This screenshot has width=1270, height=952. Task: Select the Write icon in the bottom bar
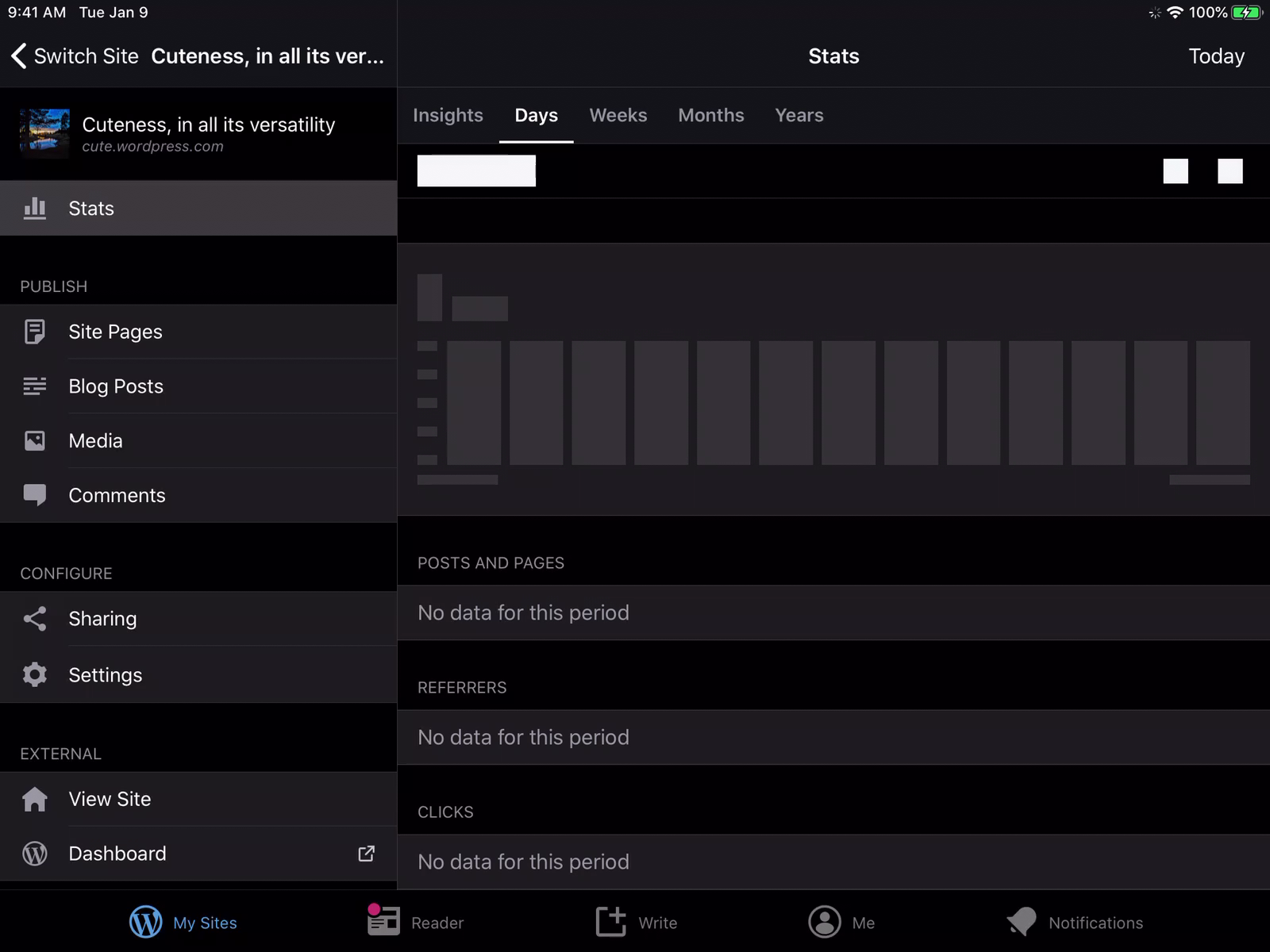[610, 922]
